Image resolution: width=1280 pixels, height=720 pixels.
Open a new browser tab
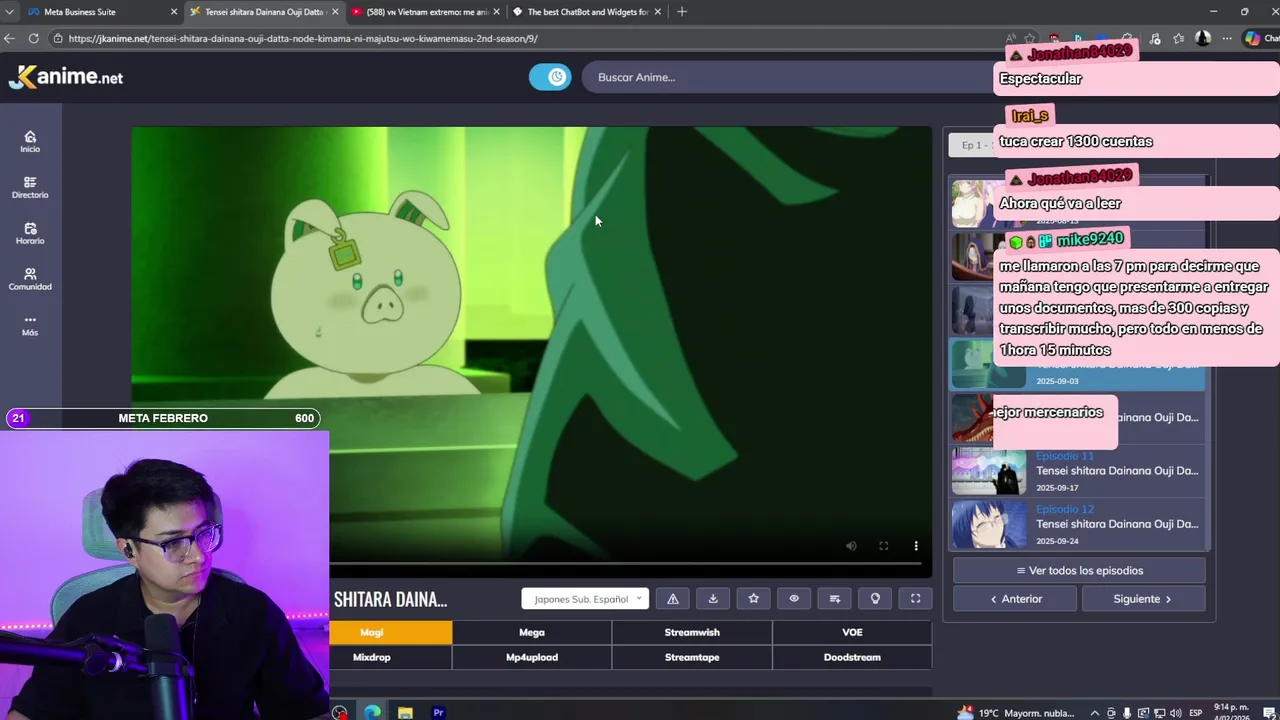click(x=682, y=12)
